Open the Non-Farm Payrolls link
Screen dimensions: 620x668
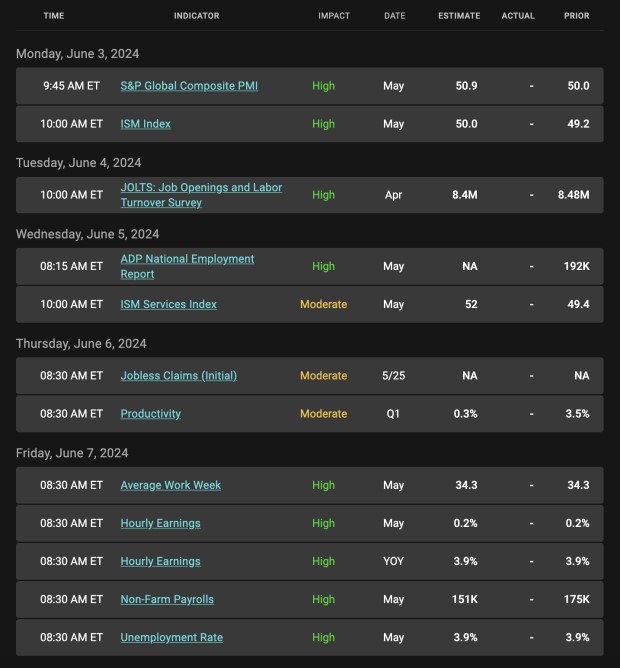click(167, 599)
